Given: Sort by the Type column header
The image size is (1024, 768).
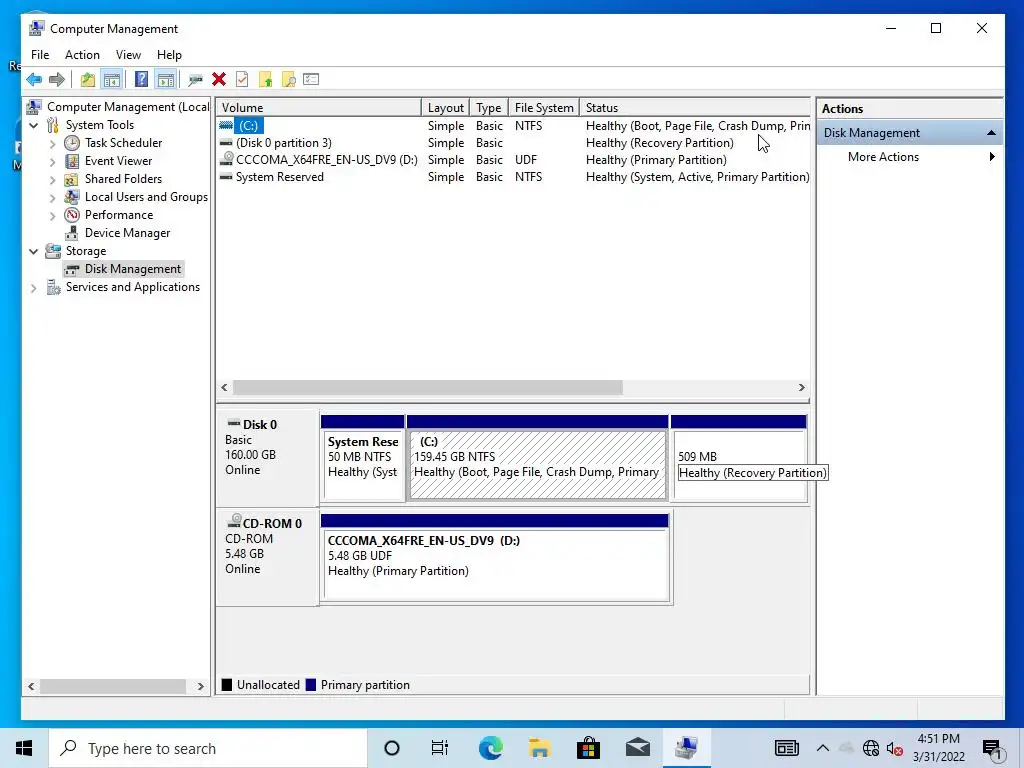Looking at the screenshot, I should pyautogui.click(x=488, y=108).
